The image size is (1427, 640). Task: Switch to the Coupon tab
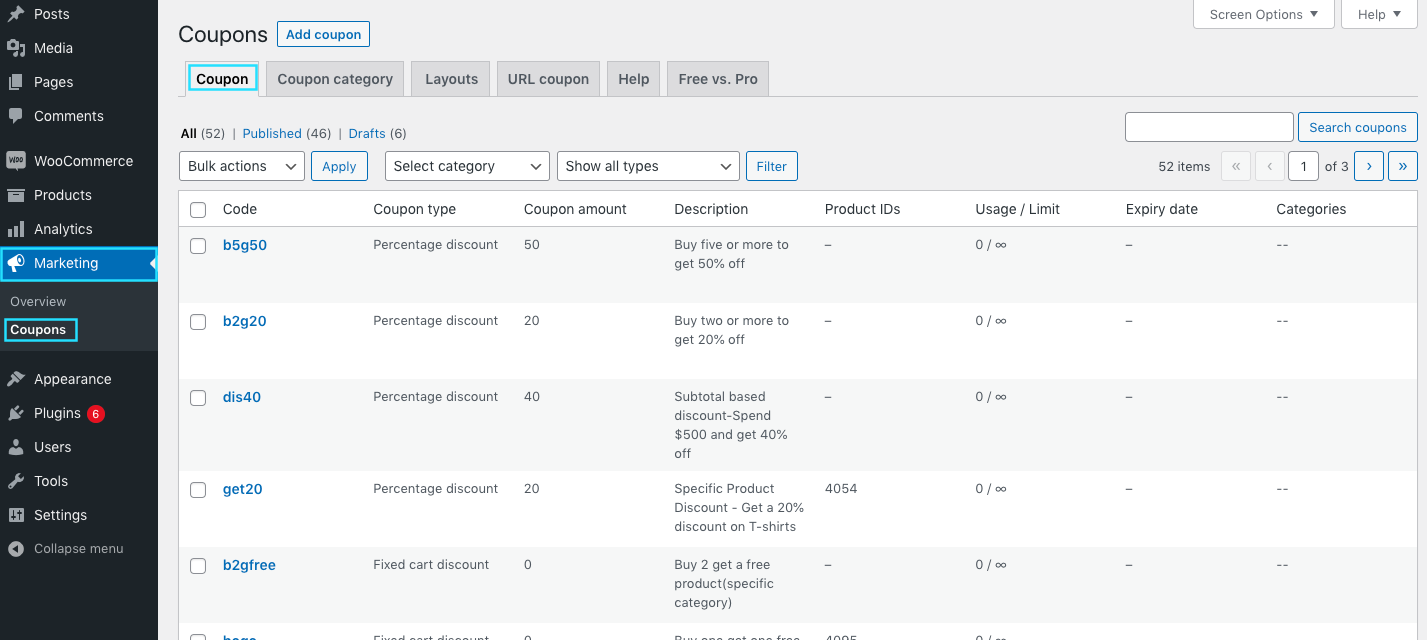(x=222, y=79)
